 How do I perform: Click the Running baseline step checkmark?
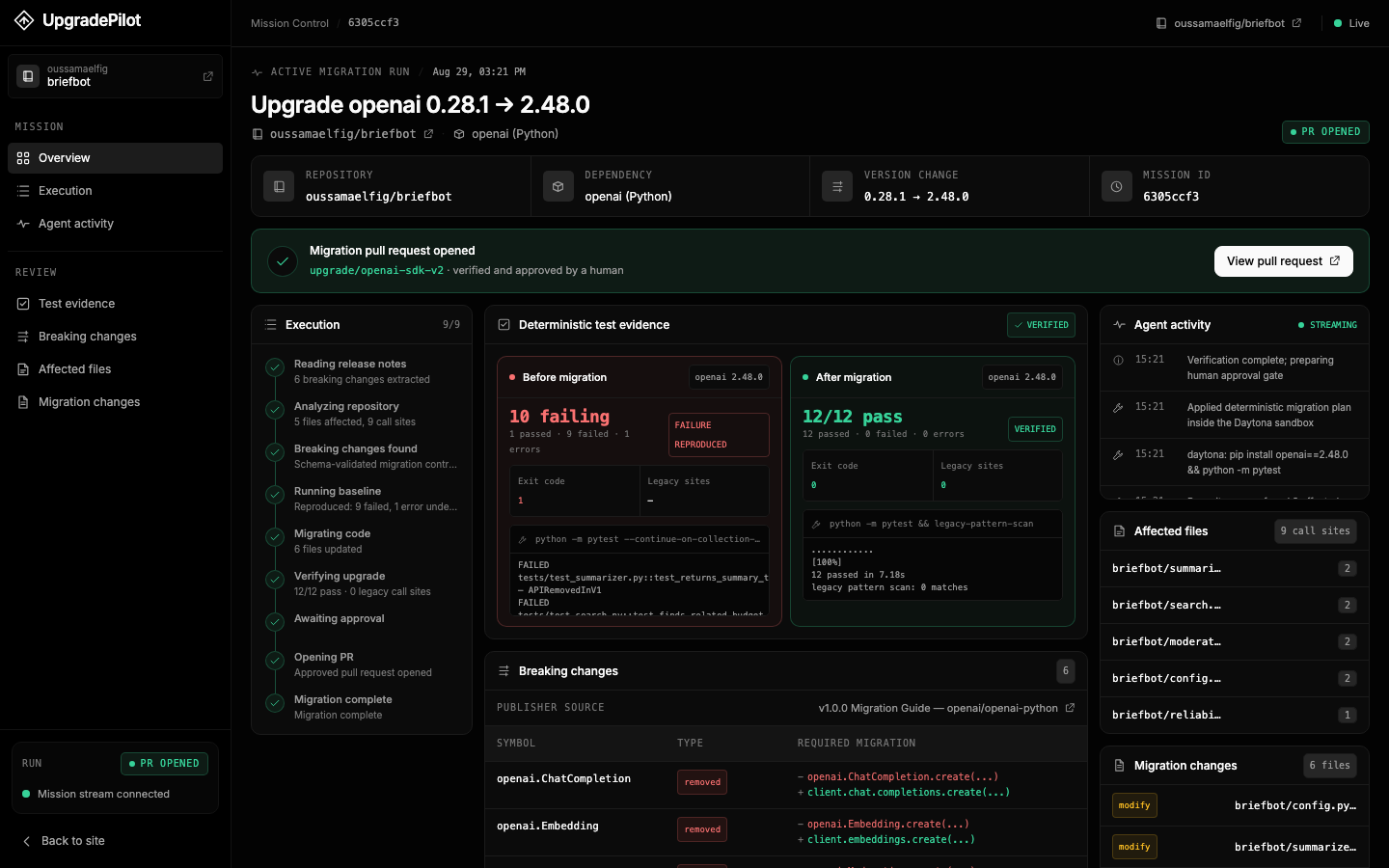tap(275, 494)
